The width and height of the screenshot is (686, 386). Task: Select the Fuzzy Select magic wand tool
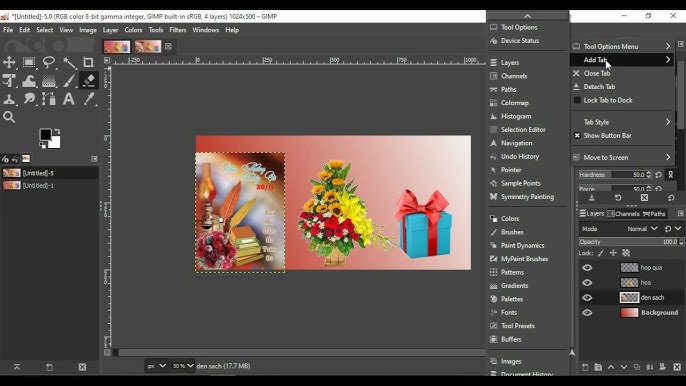(x=69, y=62)
